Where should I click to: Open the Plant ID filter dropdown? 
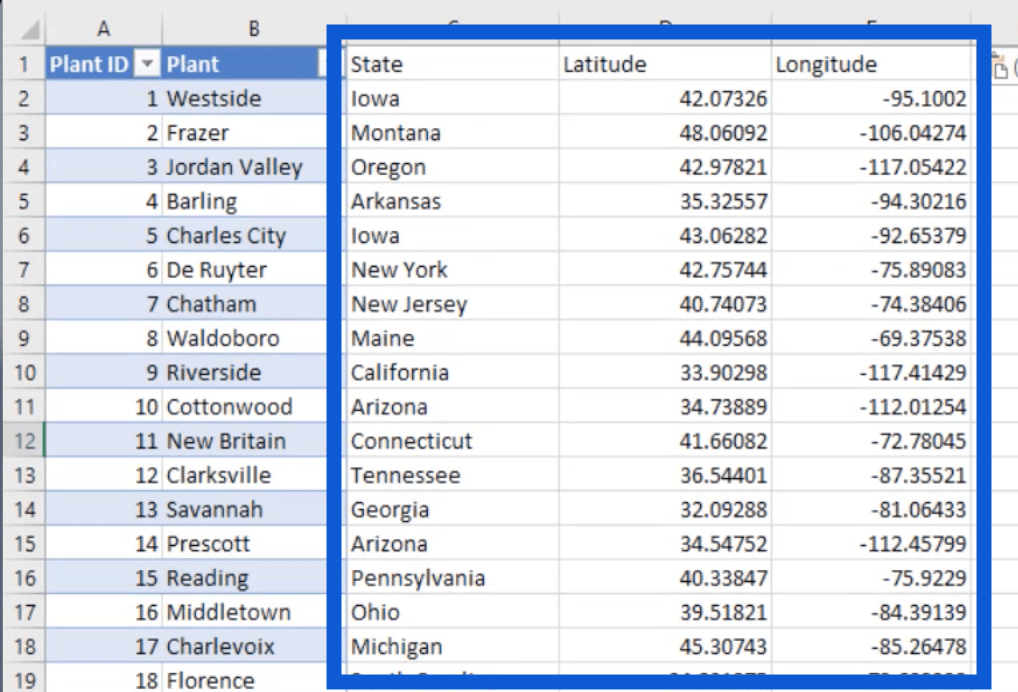[x=147, y=64]
